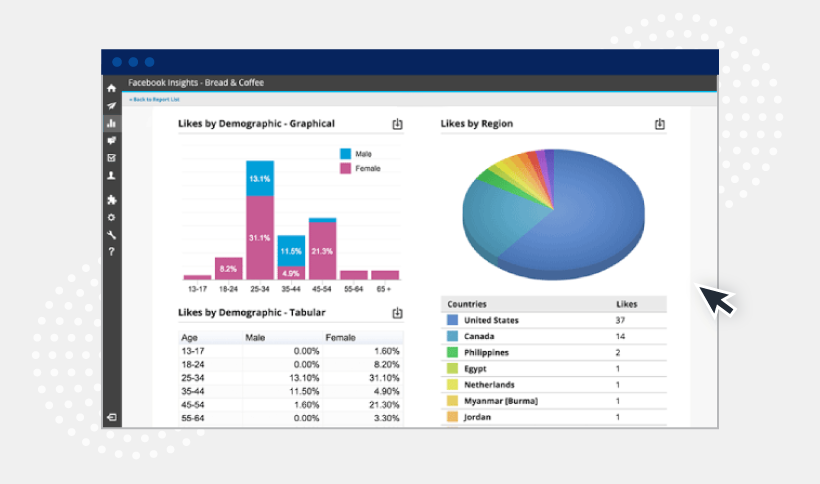
Task: Click the checkbox tasks icon in sidebar
Action: click(111, 158)
